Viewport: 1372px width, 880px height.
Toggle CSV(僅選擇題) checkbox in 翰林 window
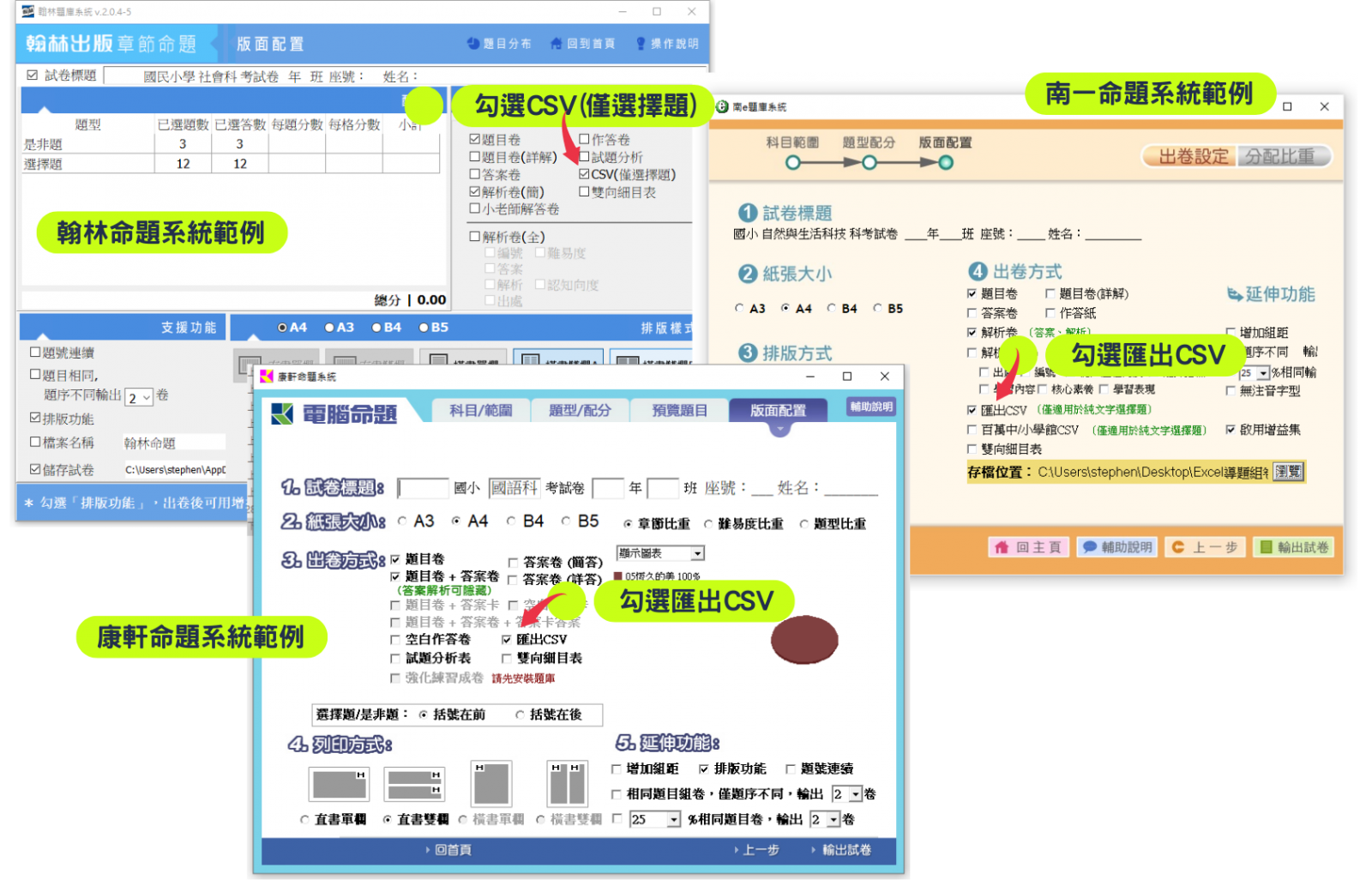(584, 174)
